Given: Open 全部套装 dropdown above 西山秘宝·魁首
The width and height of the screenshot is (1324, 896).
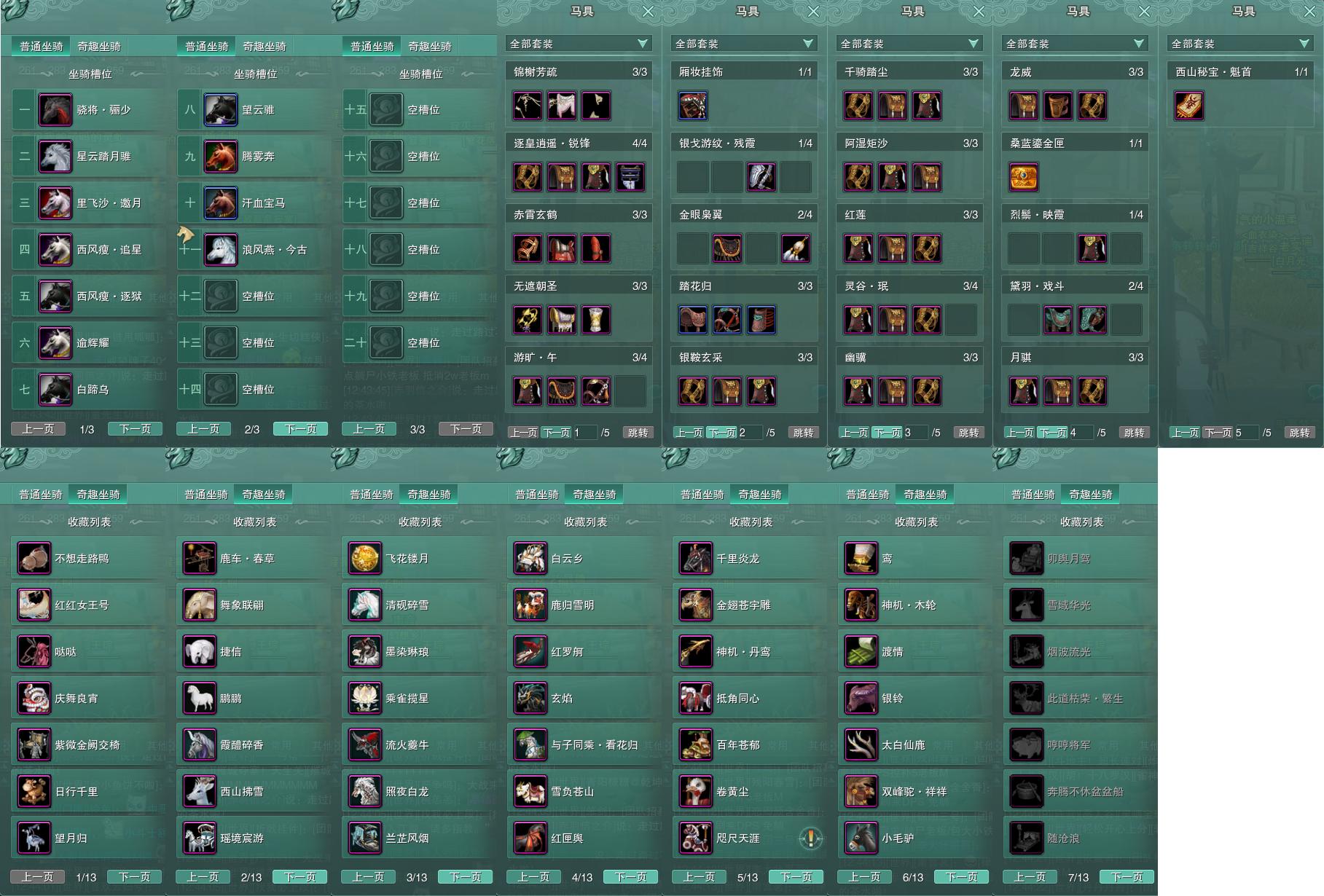Looking at the screenshot, I should click(x=1241, y=44).
